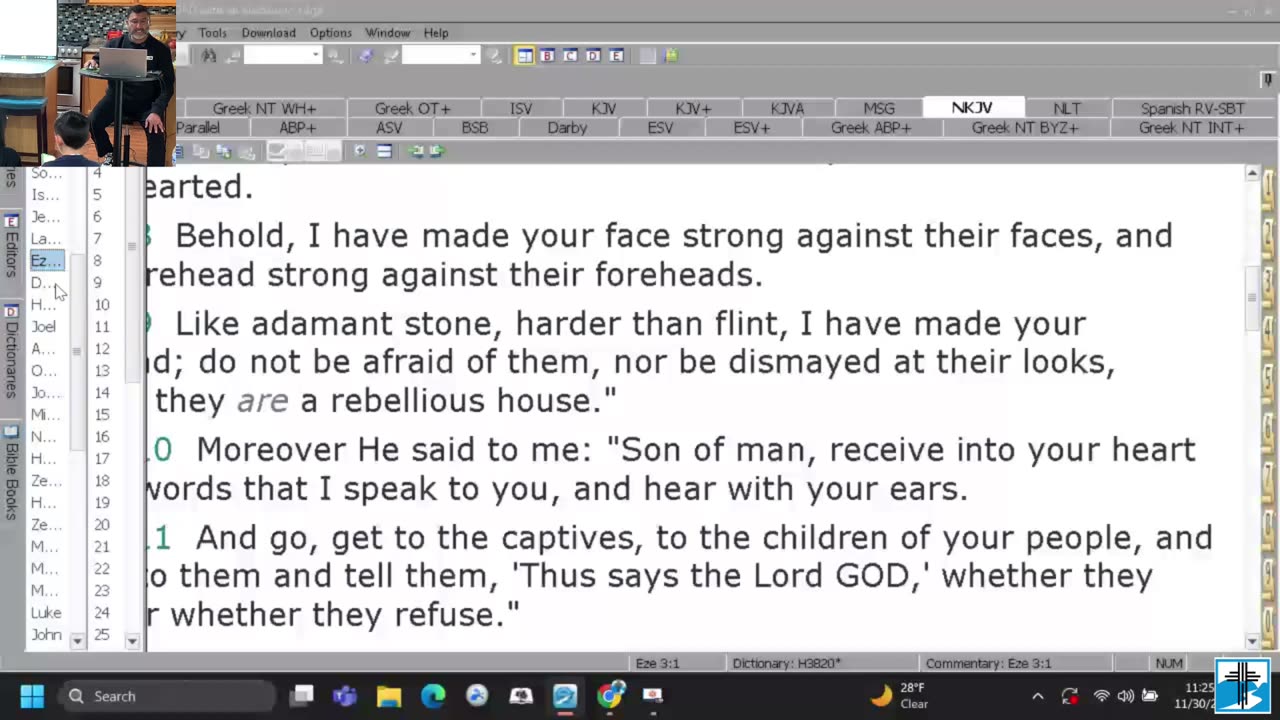This screenshot has height=720, width=1280.
Task: Select chapter 21 in the chapter list
Action: [x=102, y=546]
